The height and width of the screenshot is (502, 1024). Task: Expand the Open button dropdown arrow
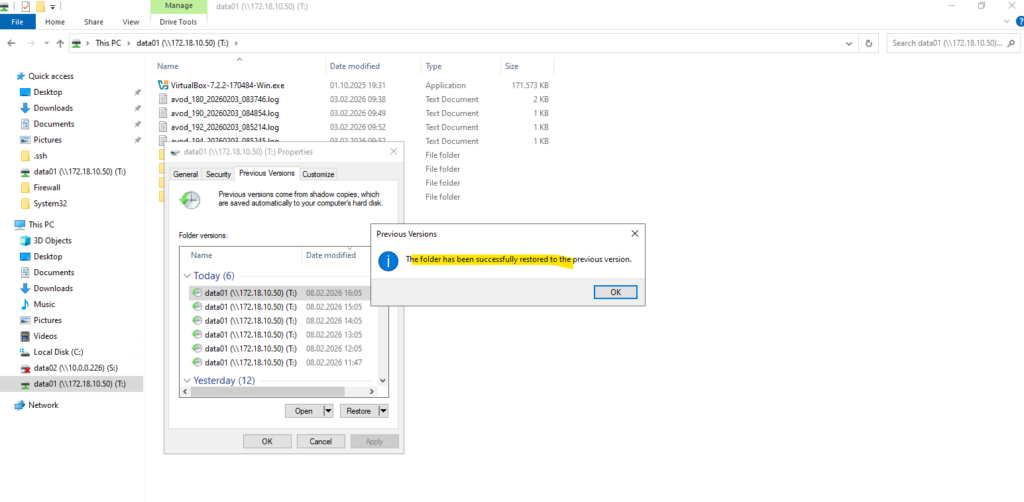click(328, 411)
